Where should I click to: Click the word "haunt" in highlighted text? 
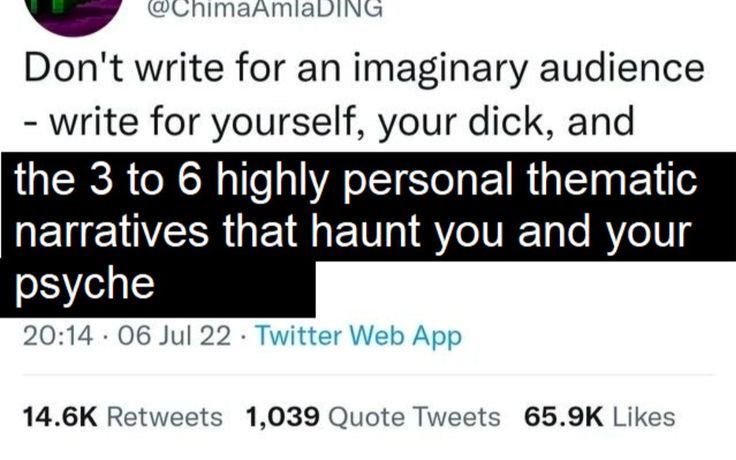click(366, 231)
